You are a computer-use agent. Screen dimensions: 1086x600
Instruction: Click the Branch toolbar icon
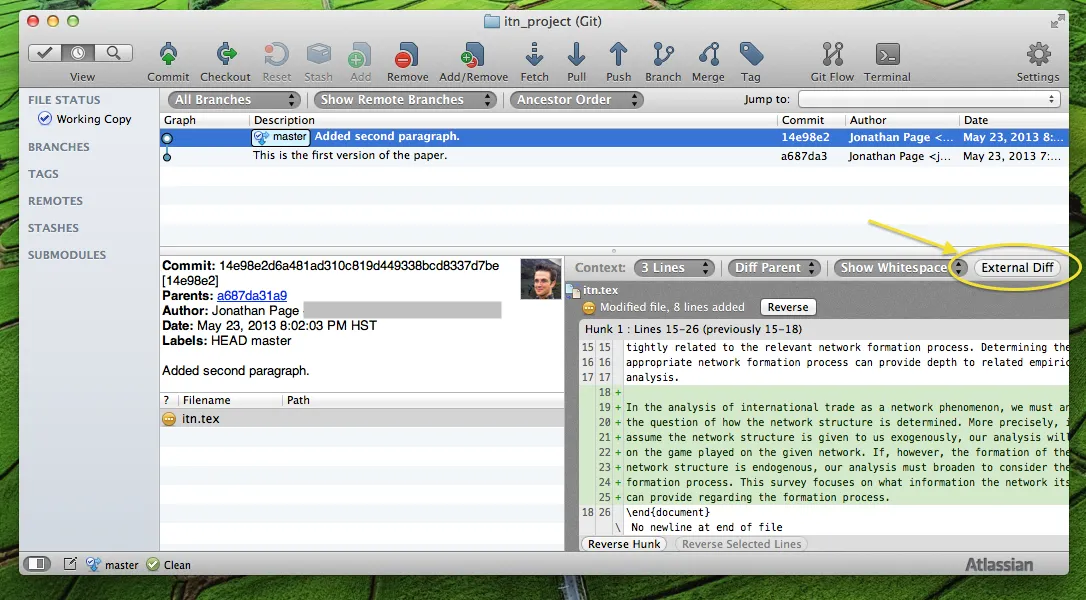click(662, 55)
